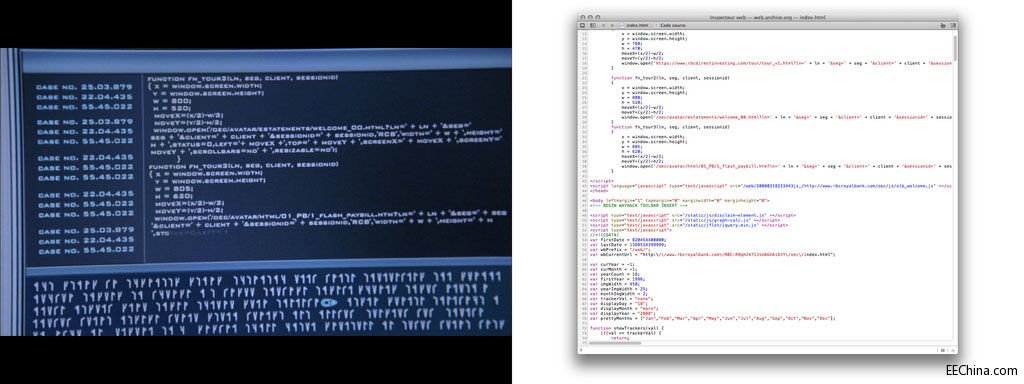Click the line number gutter next to showTrackers function
This screenshot has height=384, width=1024.
584,328
